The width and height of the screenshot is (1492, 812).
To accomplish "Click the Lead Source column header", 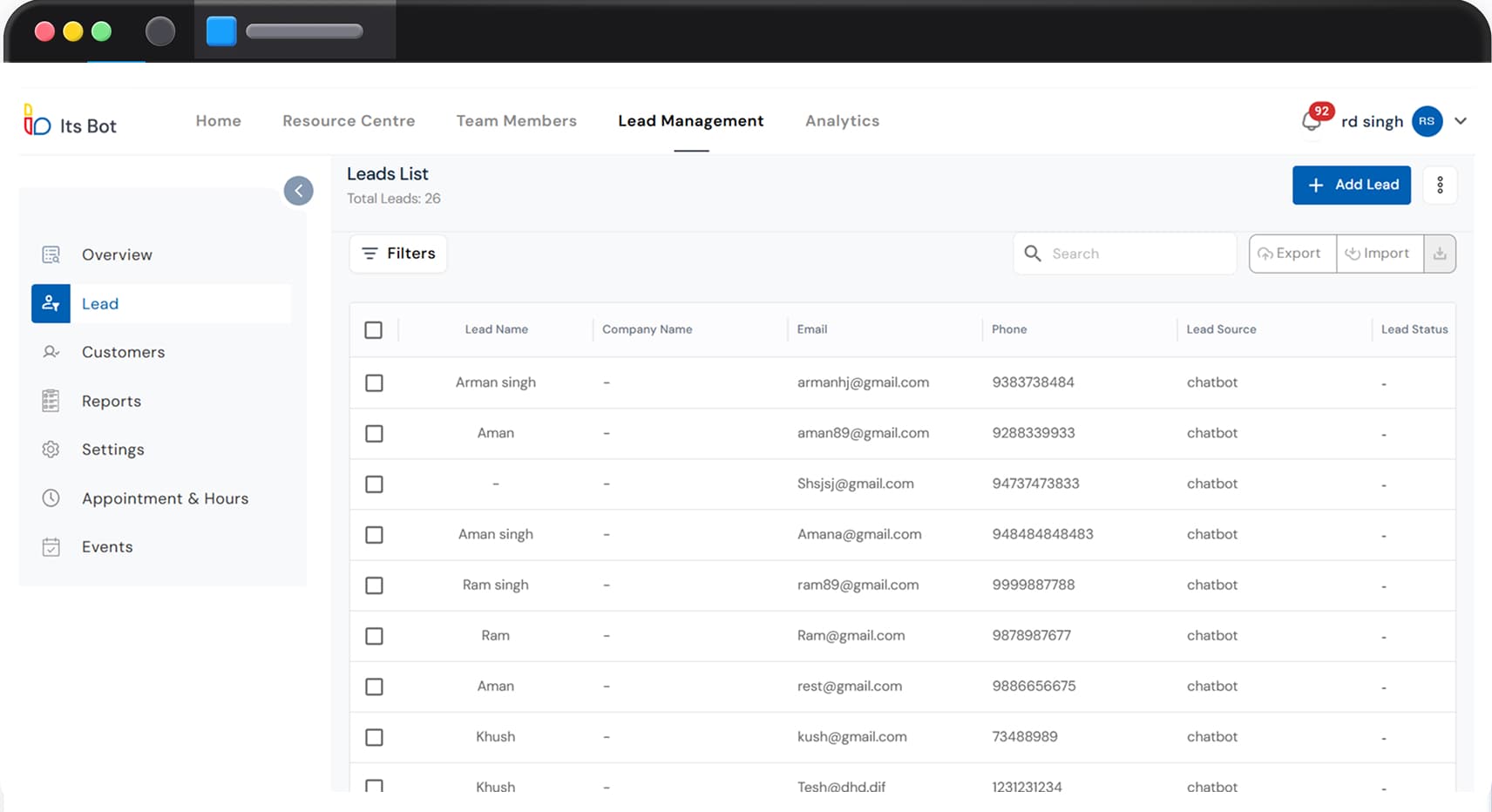I will [1221, 329].
